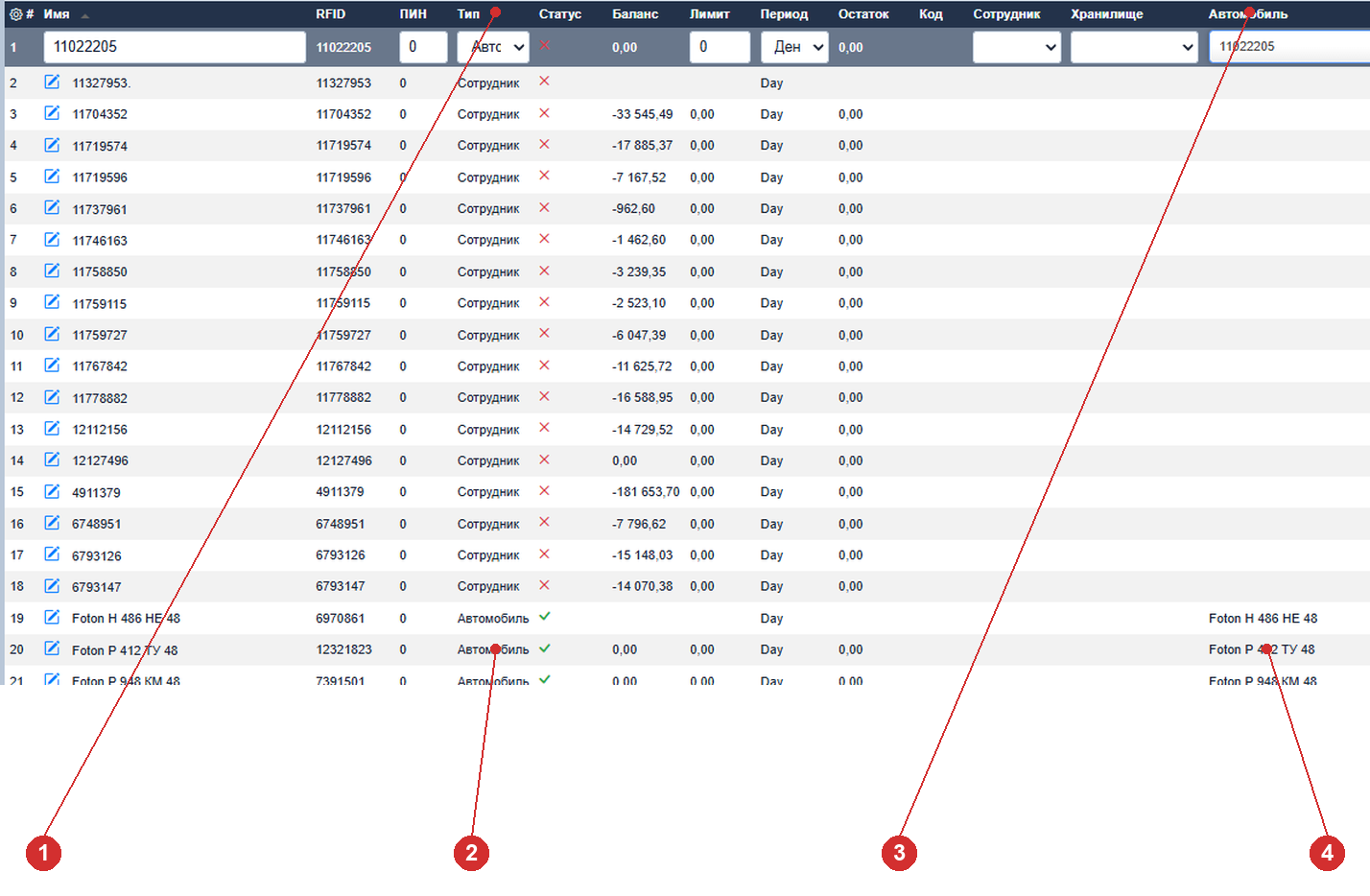
Task: Open the edit icon for Foton P 412 TY 48
Action: [52, 648]
